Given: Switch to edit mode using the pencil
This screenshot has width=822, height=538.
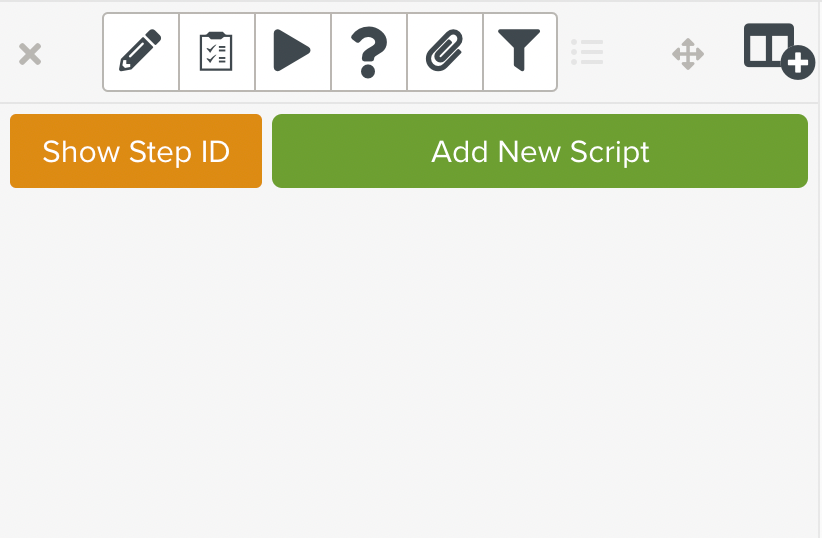Looking at the screenshot, I should pos(141,52).
